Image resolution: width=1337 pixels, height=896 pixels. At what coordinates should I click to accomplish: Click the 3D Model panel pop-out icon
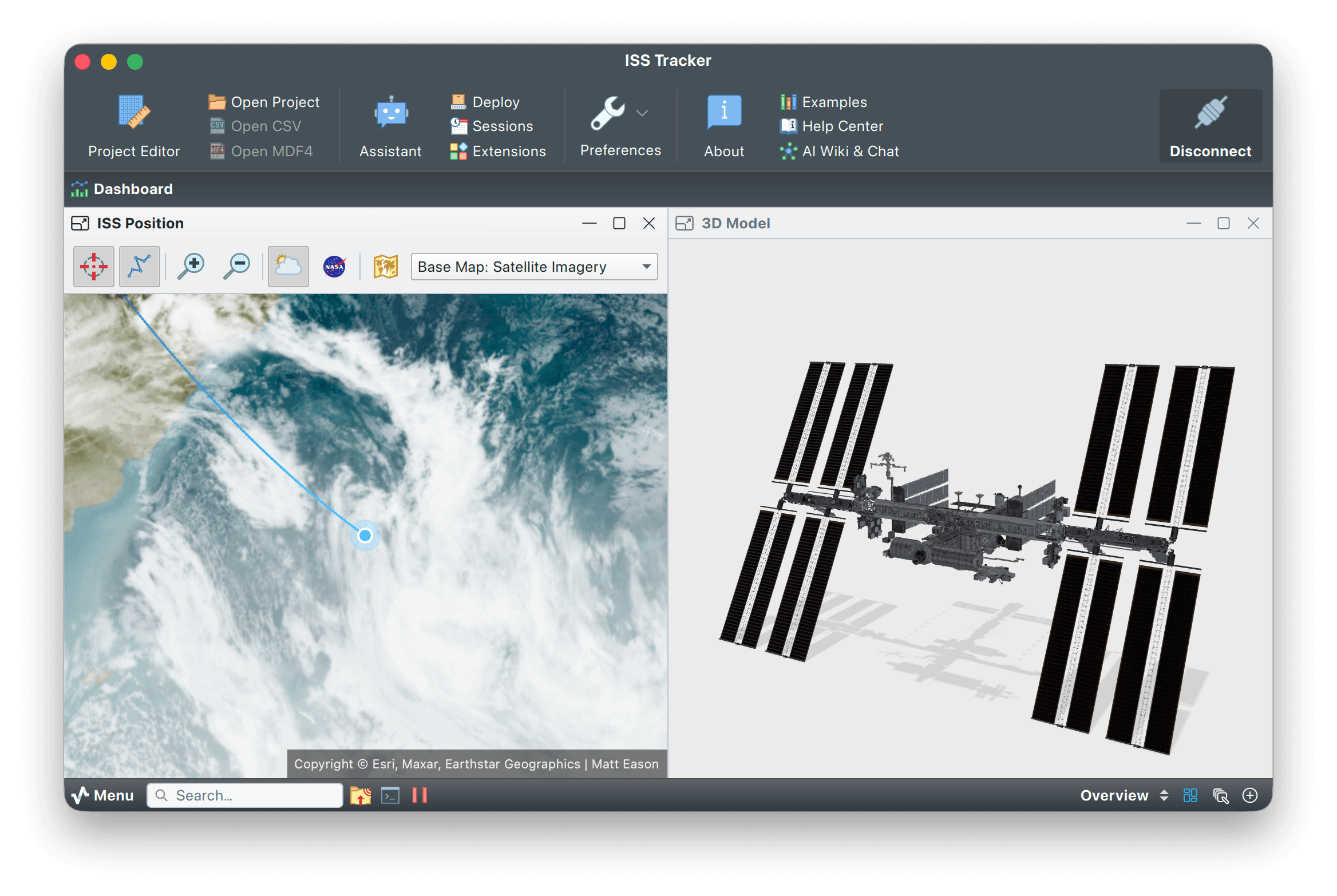coord(685,223)
